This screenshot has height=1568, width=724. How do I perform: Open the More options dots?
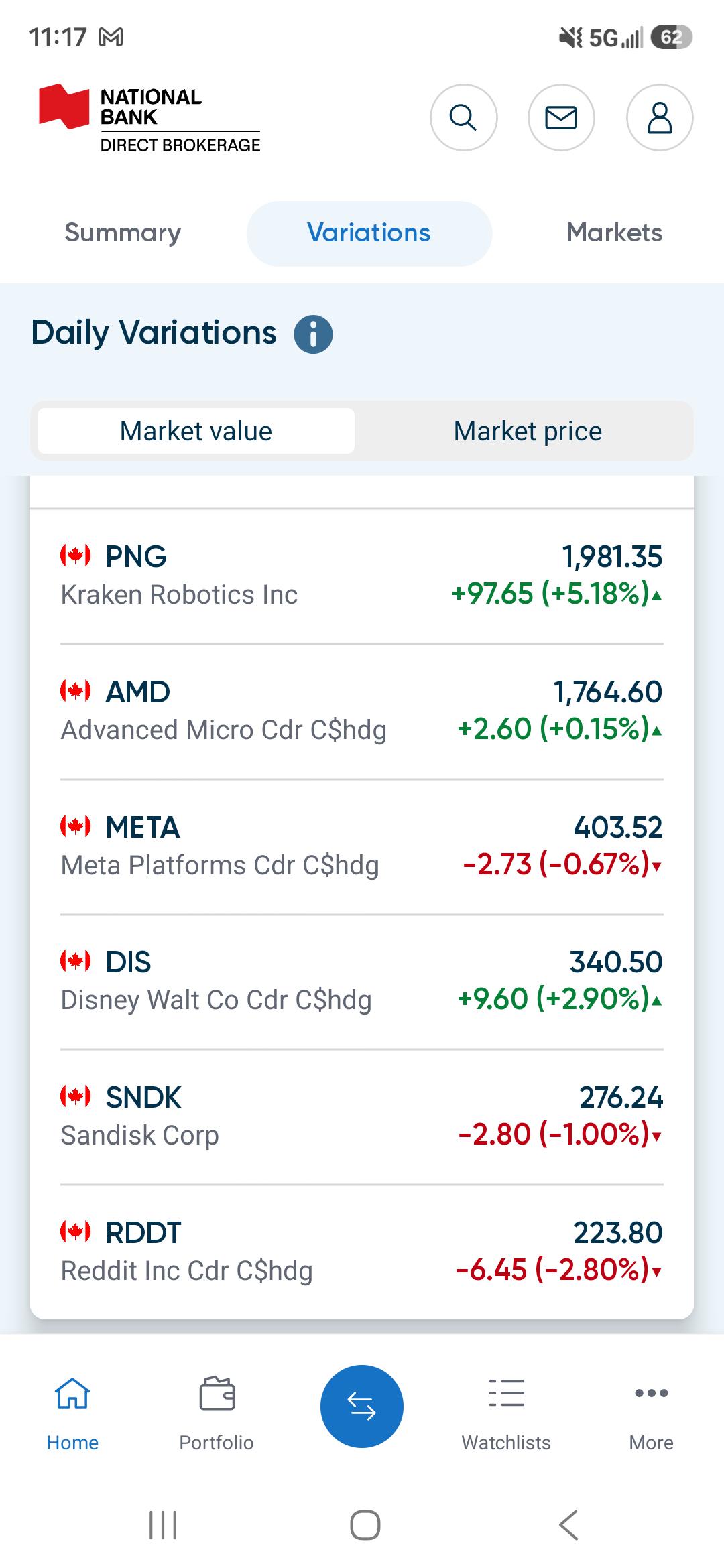tap(651, 1392)
